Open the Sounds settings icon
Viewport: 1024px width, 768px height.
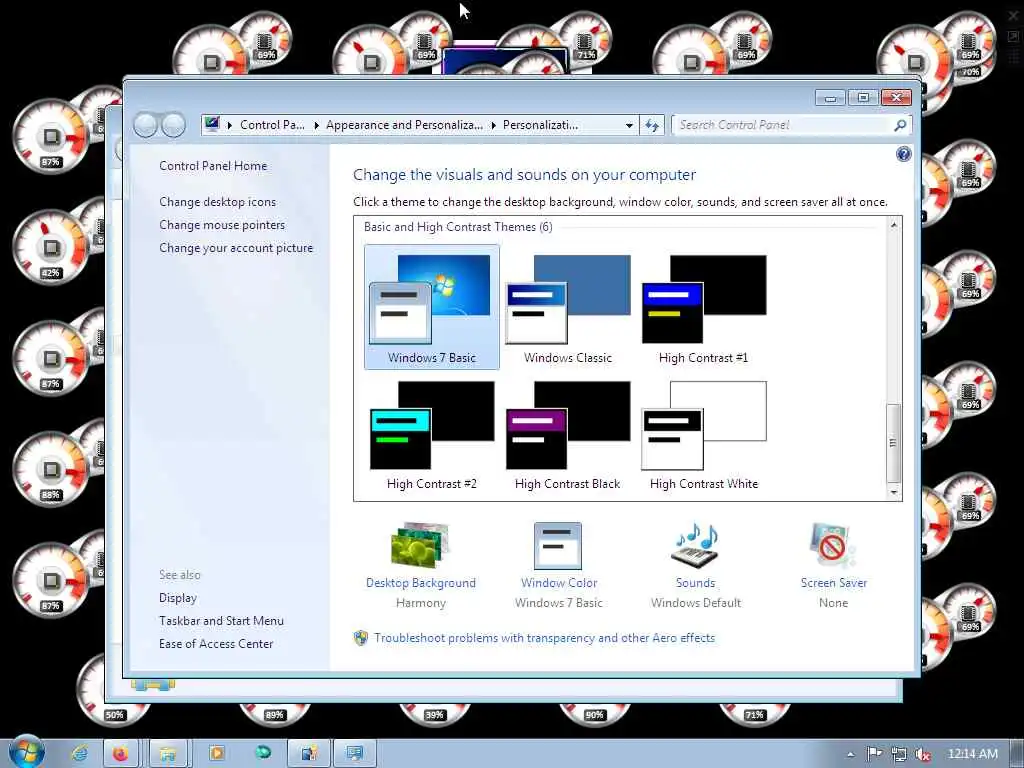click(696, 545)
